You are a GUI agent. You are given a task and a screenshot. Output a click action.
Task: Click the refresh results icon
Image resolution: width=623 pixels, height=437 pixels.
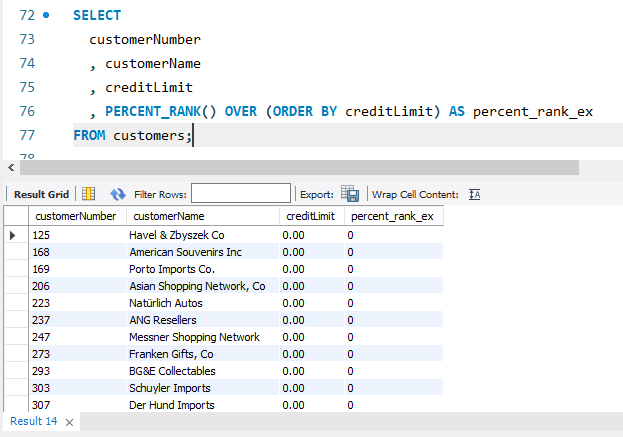pos(118,194)
